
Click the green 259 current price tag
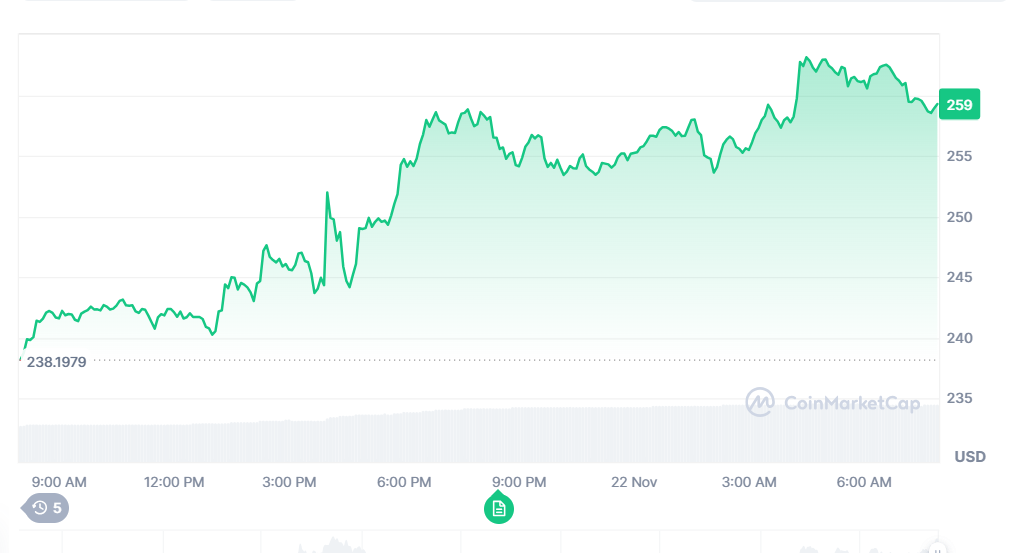pos(959,104)
